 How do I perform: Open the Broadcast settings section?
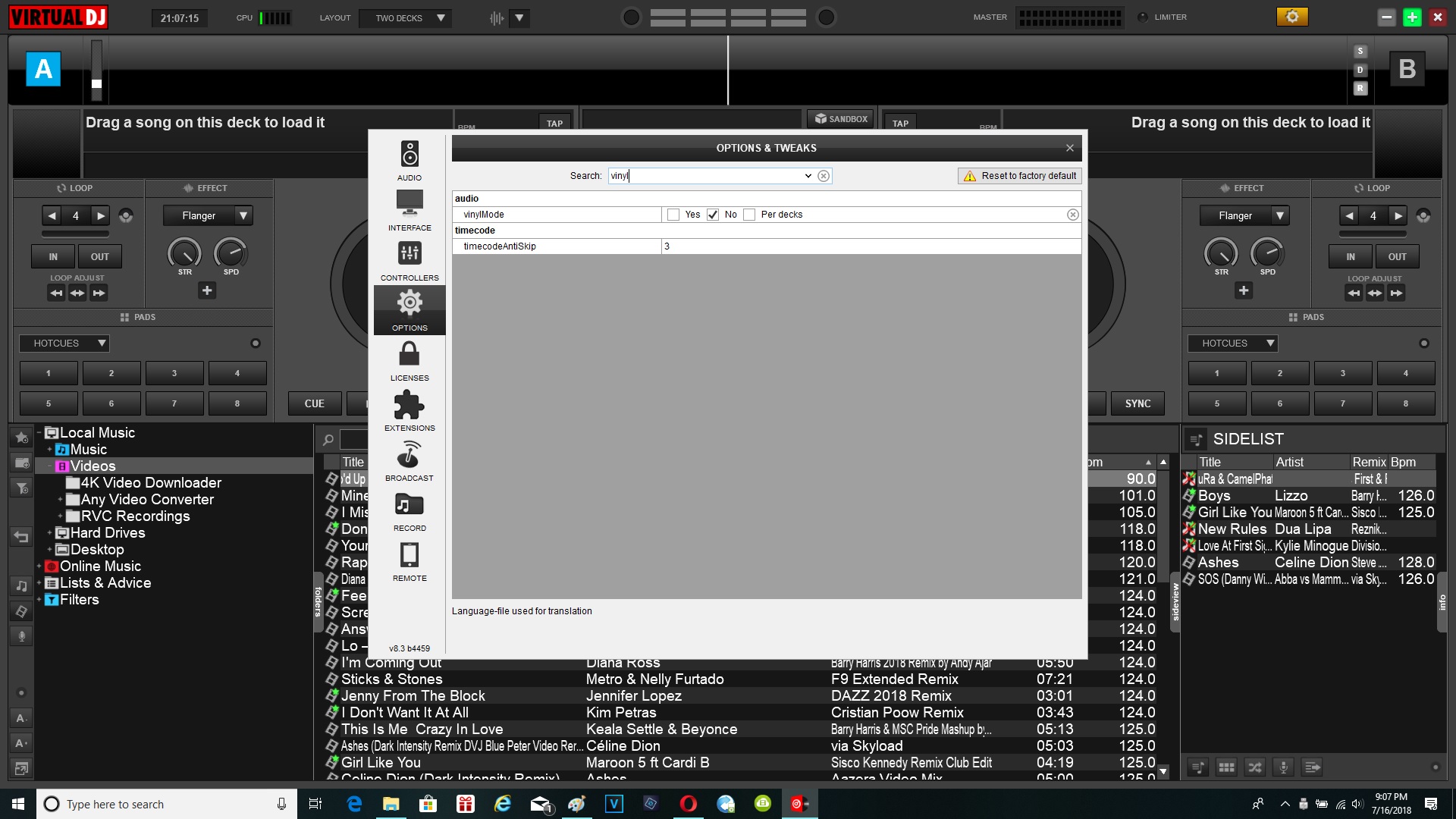tap(409, 460)
